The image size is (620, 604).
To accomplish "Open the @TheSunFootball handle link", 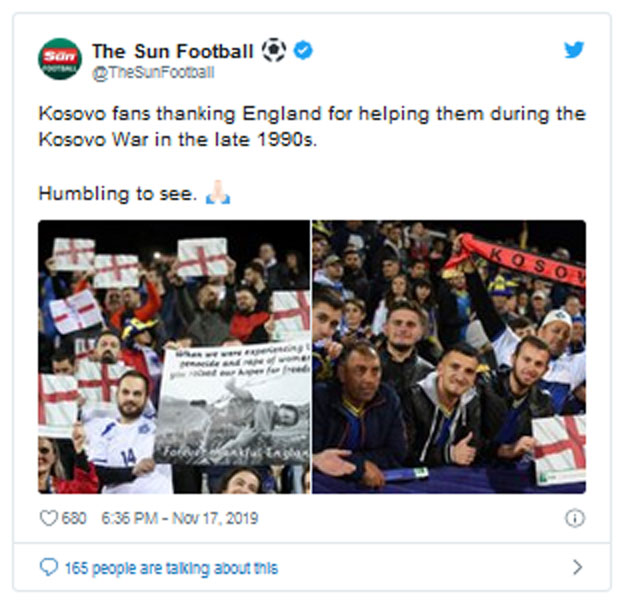I will [x=152, y=73].
